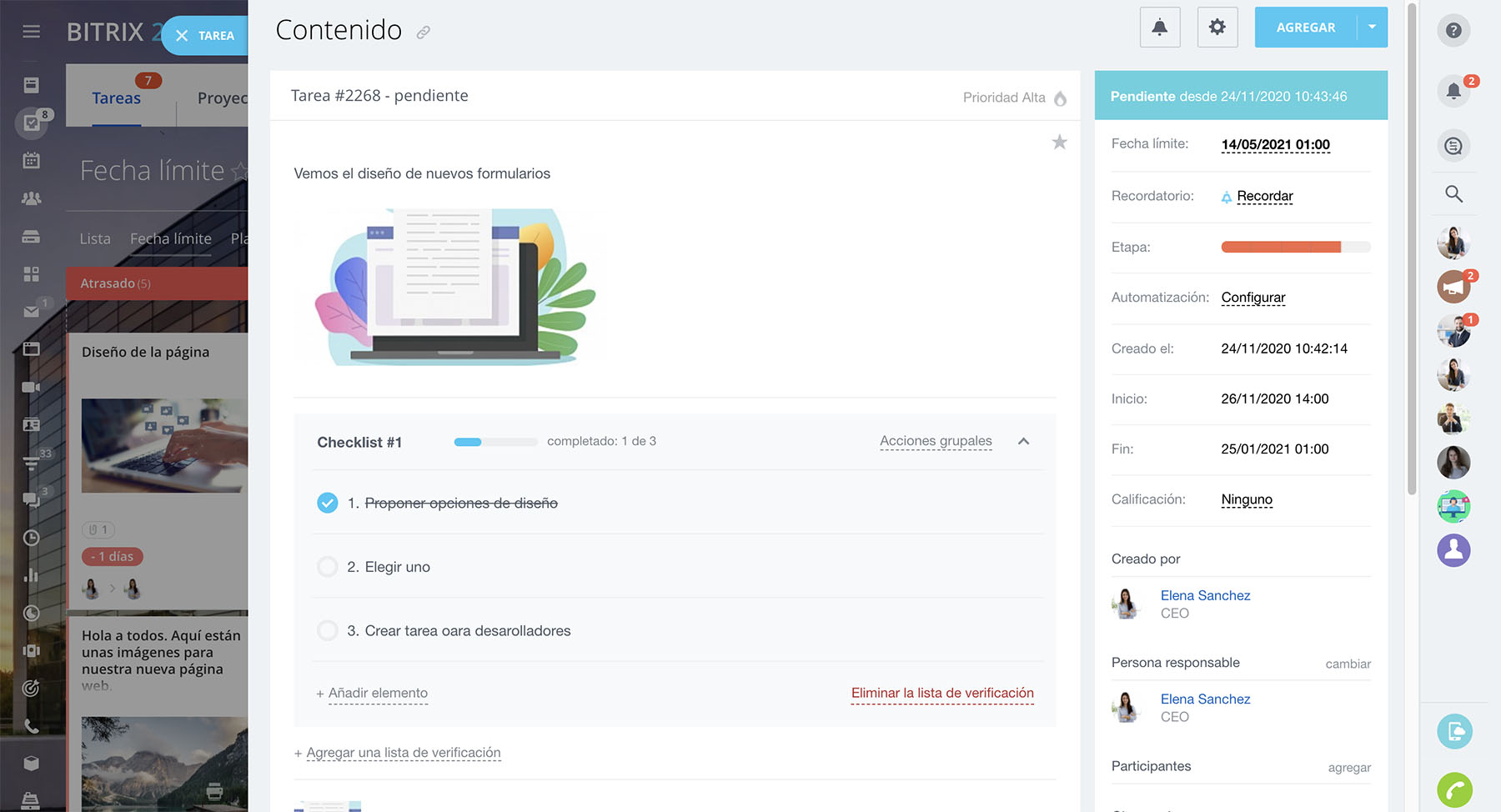This screenshot has width=1501, height=812.
Task: Switch to the Tareas tab
Action: (x=116, y=98)
